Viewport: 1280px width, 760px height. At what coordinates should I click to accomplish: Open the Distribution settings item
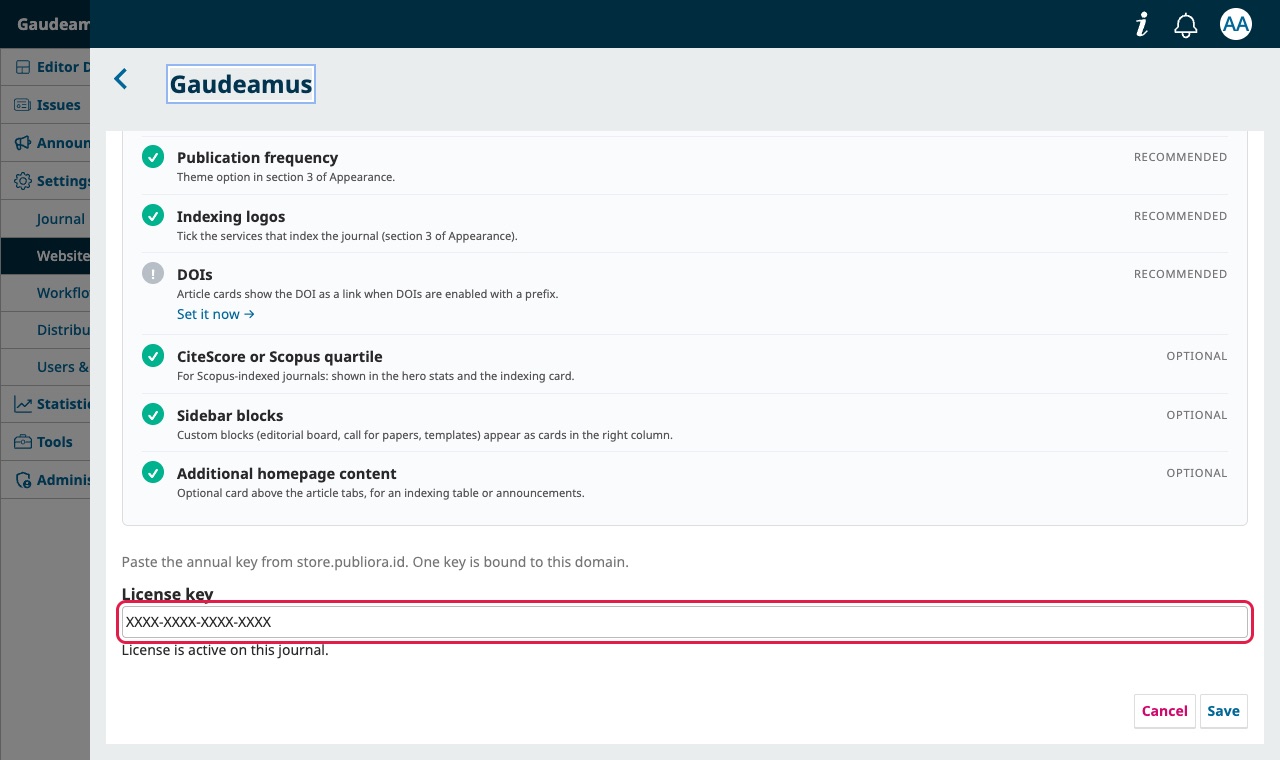pyautogui.click(x=45, y=330)
